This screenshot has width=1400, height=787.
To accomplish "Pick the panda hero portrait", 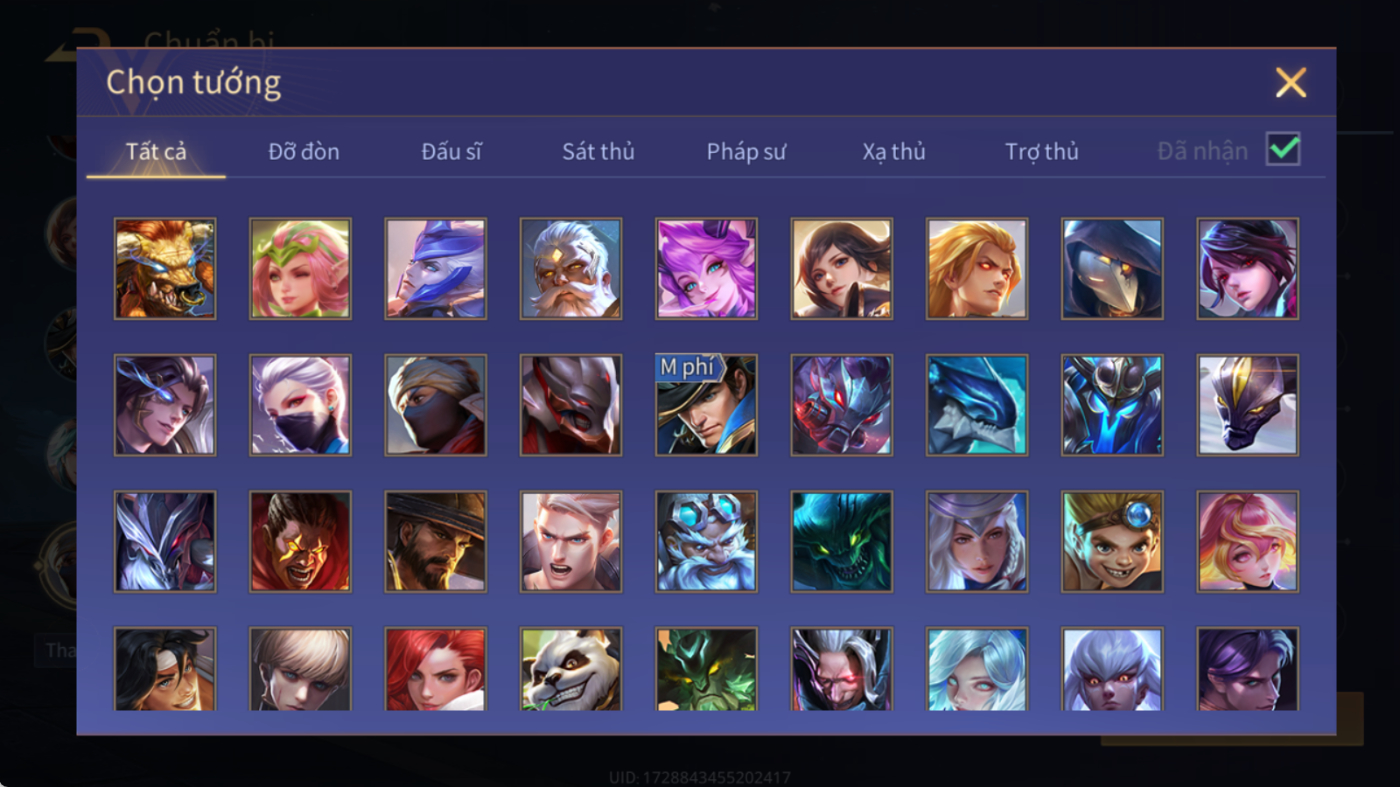I will [x=571, y=669].
